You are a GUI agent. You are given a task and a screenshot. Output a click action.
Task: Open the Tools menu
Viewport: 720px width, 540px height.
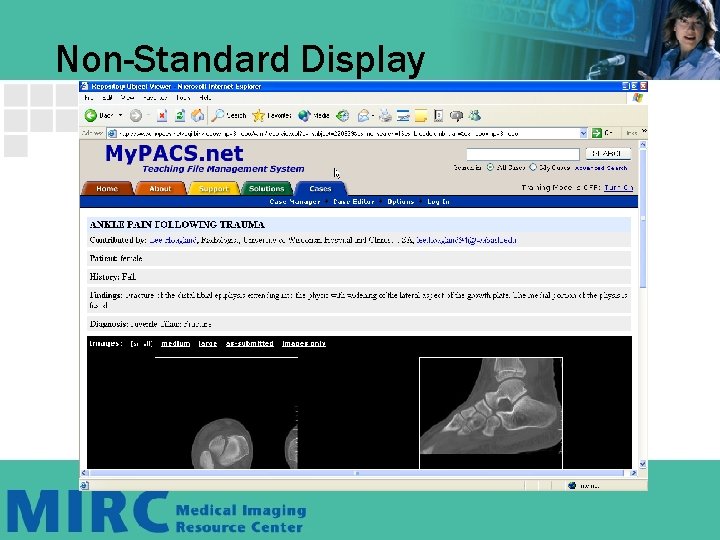(x=183, y=98)
